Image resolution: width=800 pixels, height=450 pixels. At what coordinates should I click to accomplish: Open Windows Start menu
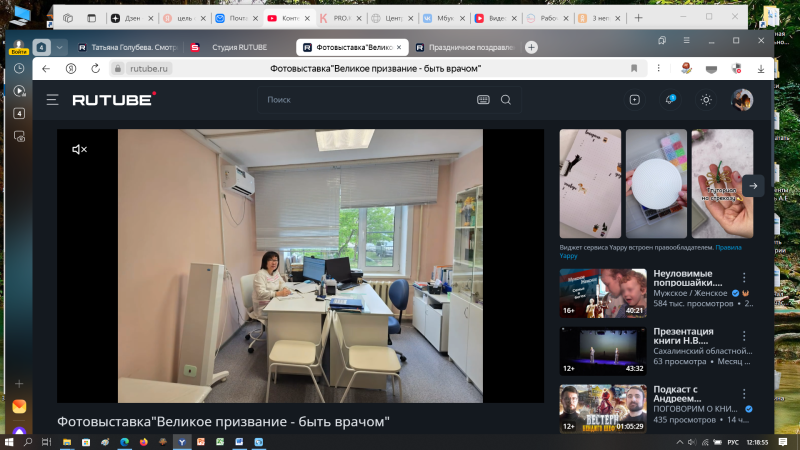point(9,442)
